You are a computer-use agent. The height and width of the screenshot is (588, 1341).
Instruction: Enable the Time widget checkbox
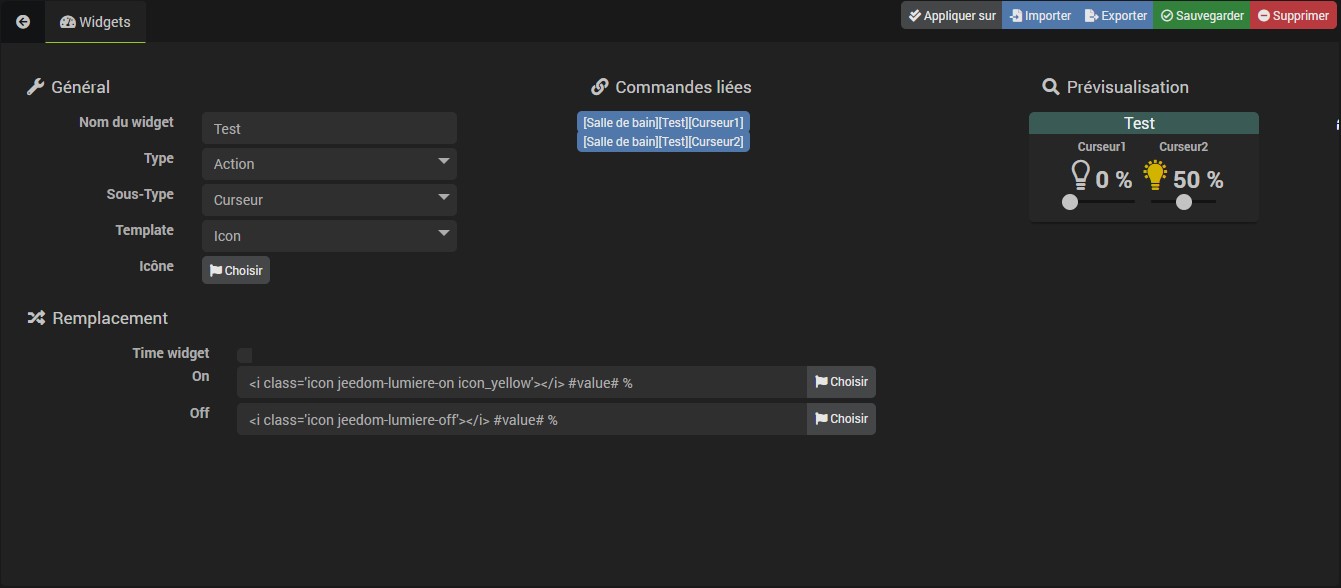(x=245, y=355)
